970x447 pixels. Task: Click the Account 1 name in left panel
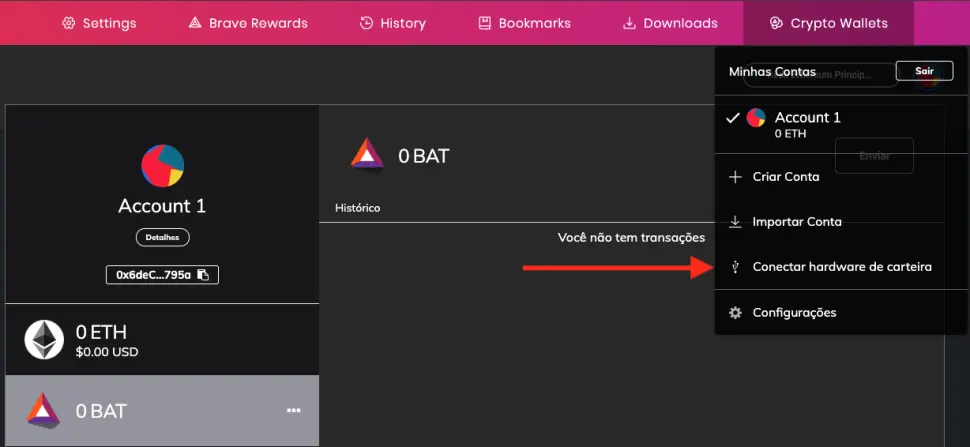point(162,206)
